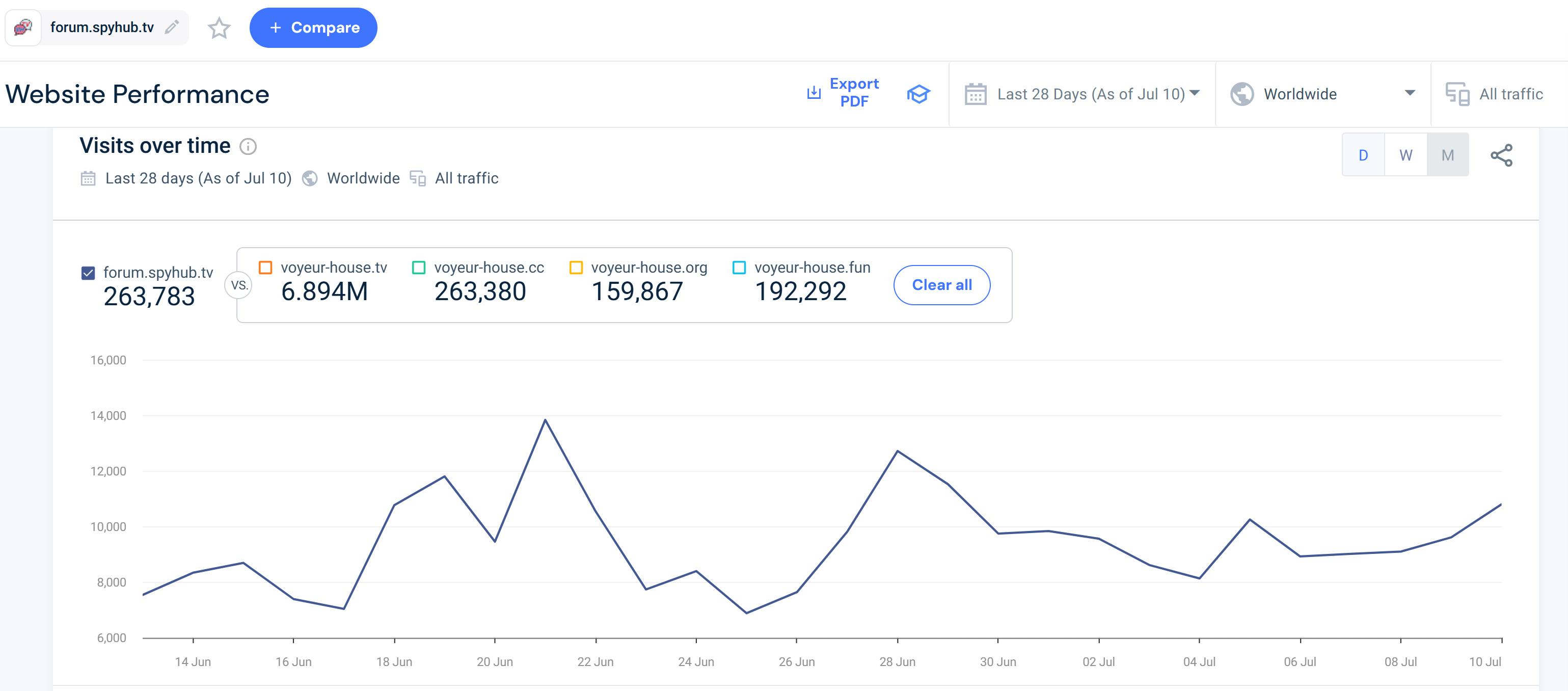
Task: Check the voyeur-house.cc comparison box
Action: click(419, 268)
